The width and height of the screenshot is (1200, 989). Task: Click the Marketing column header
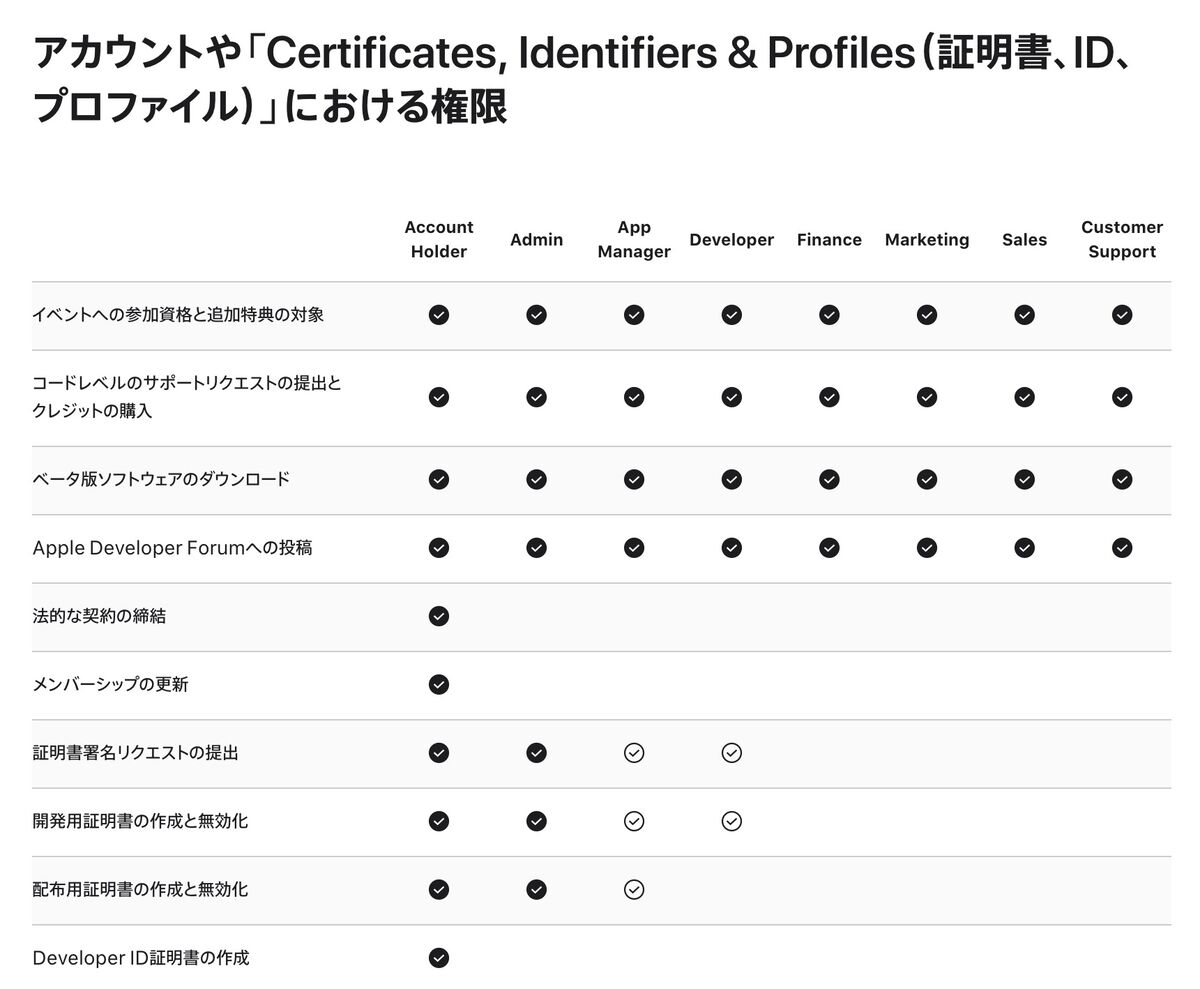(x=927, y=240)
